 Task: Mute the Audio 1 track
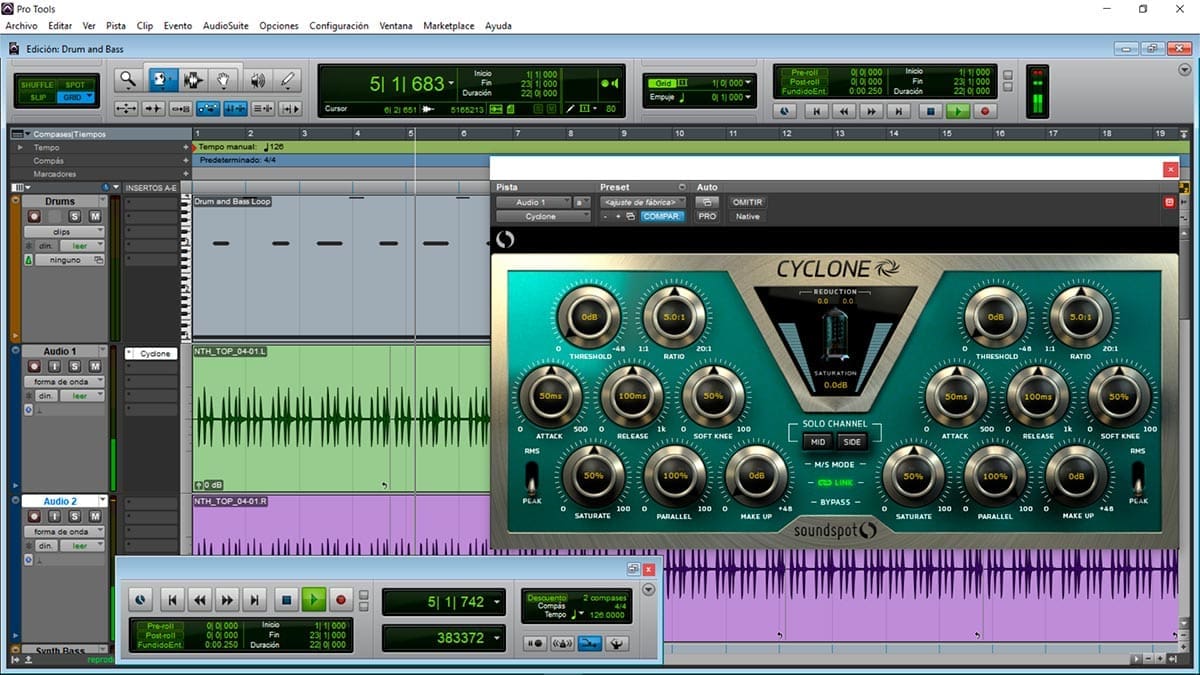[x=94, y=367]
